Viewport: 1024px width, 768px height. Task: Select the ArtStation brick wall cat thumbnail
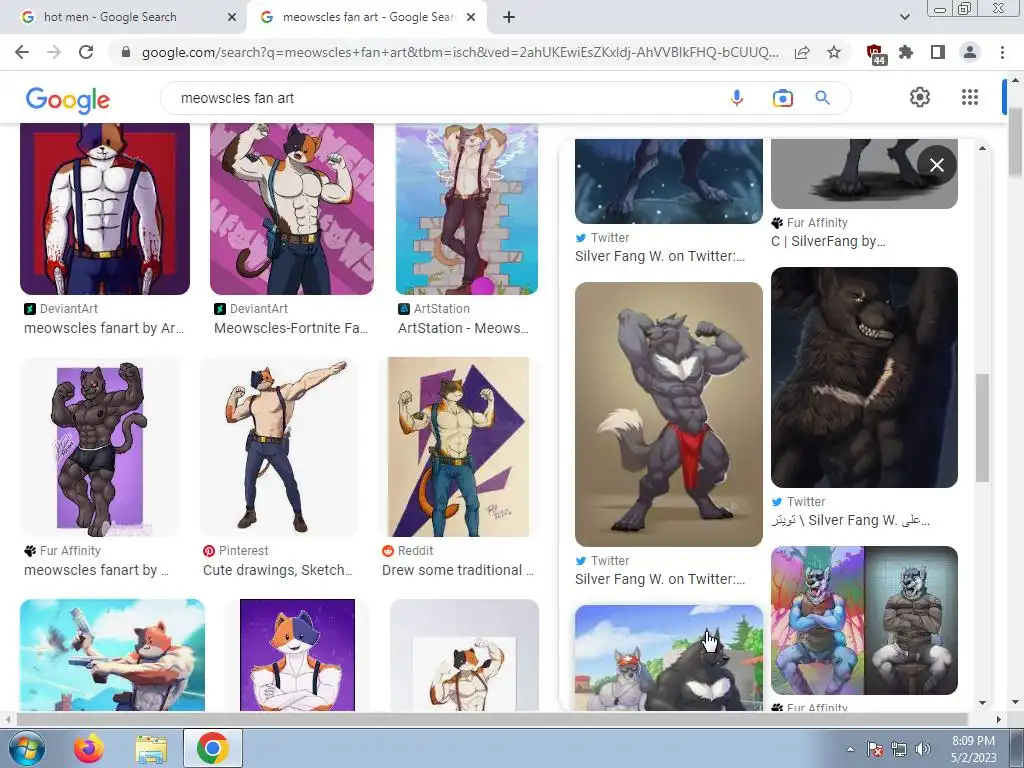[467, 209]
